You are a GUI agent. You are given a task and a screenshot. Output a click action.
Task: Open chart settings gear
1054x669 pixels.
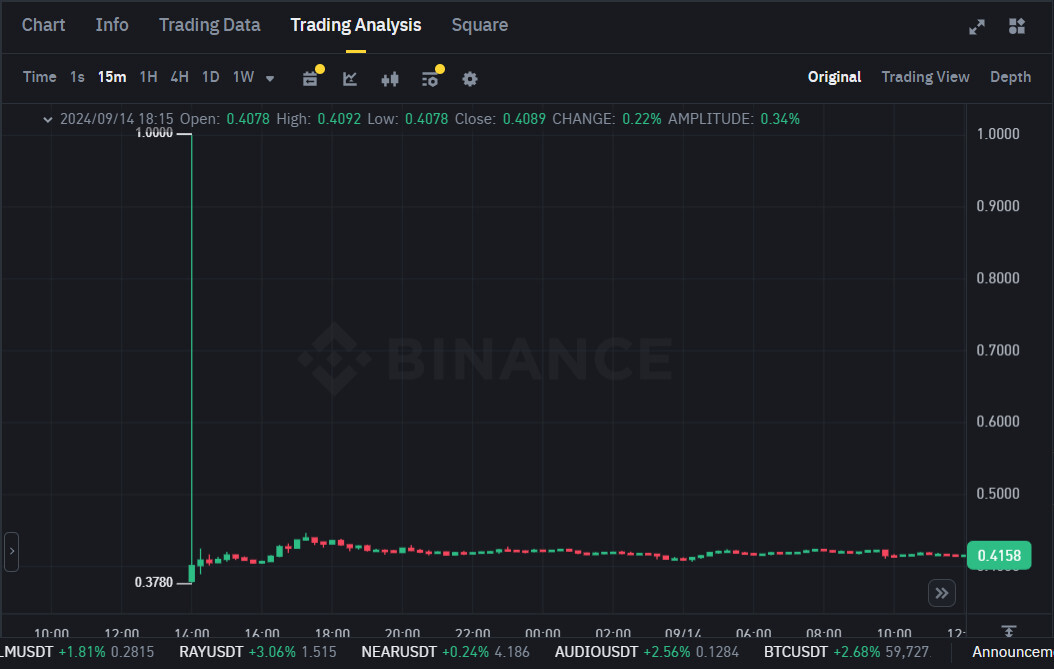tap(470, 79)
